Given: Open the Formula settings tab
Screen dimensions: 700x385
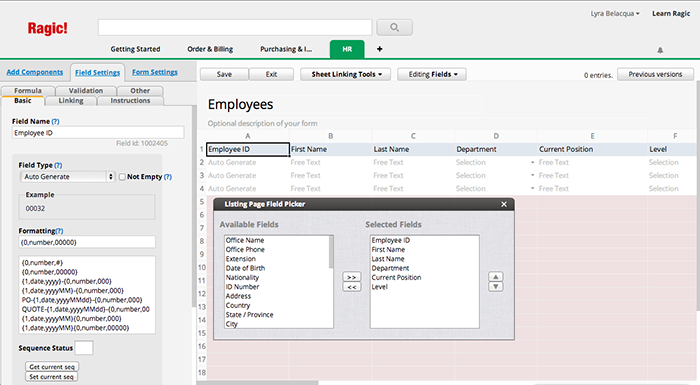Looking at the screenshot, I should (28, 91).
